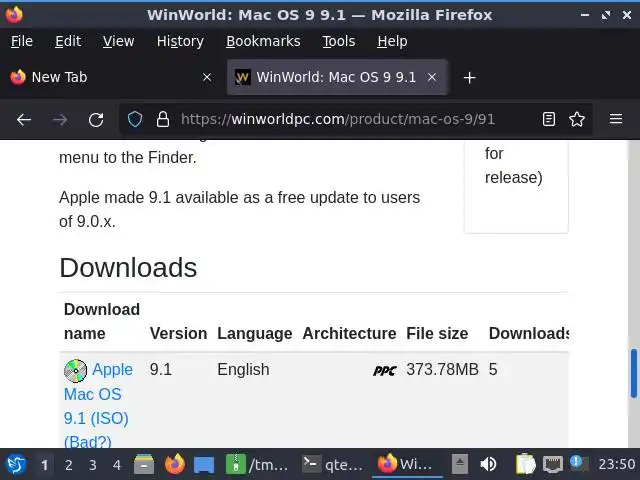The image size is (640, 480).
Task: Click the blue show desktop icon in taskbar
Action: pyautogui.click(x=204, y=465)
